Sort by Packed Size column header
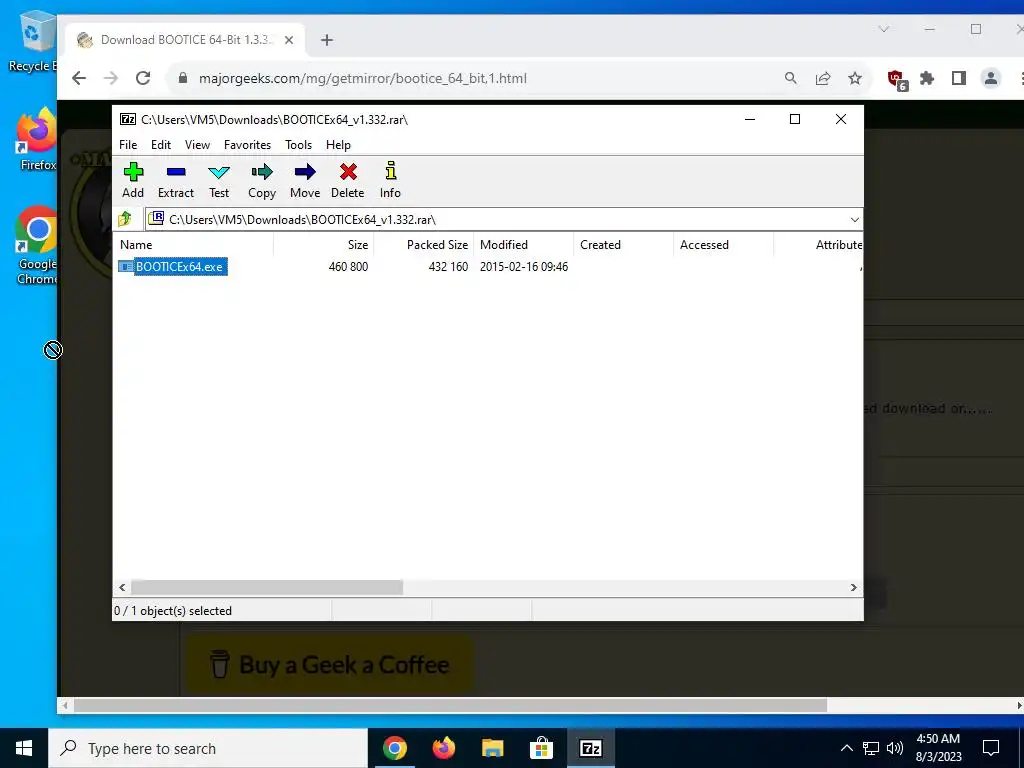Viewport: 1024px width, 768px height. (423, 245)
